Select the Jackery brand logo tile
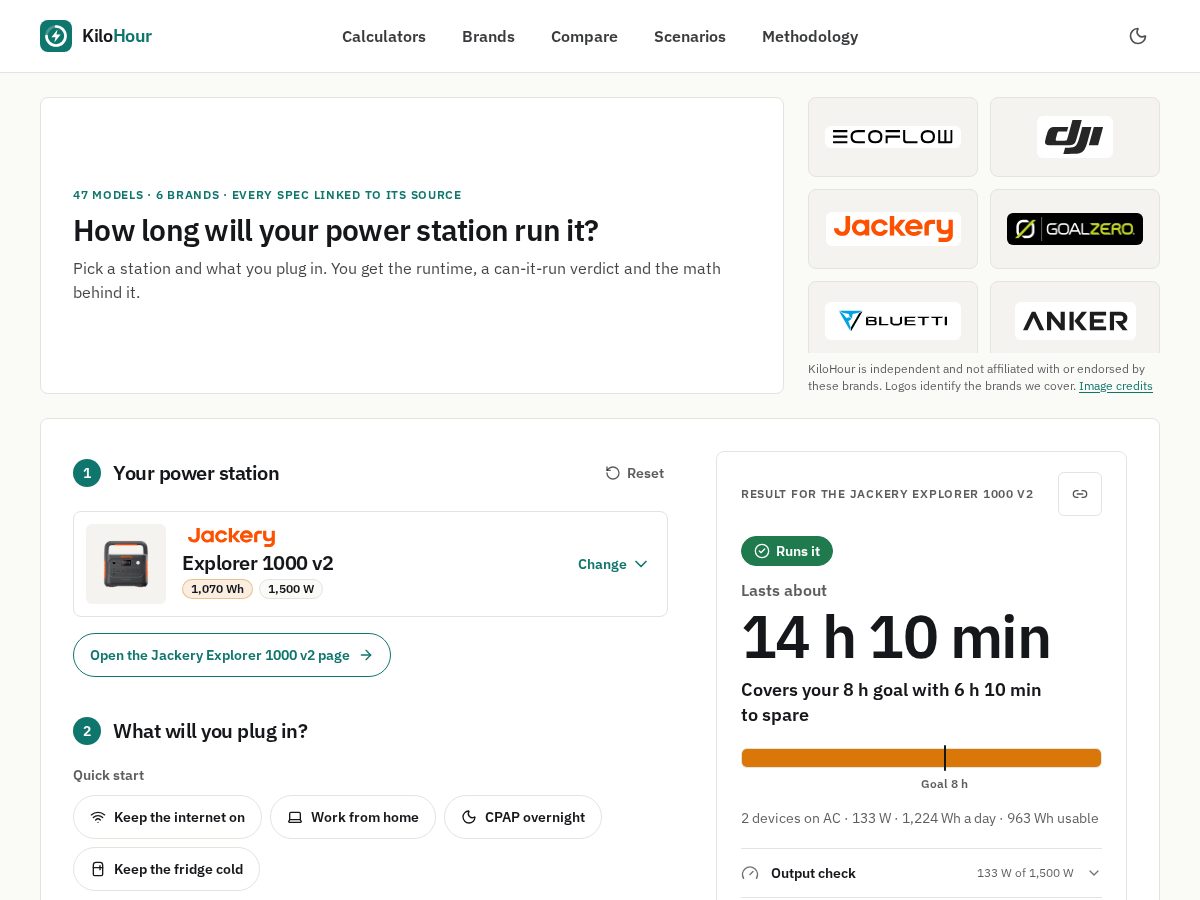Viewport: 1200px width, 900px height. pyautogui.click(x=893, y=229)
